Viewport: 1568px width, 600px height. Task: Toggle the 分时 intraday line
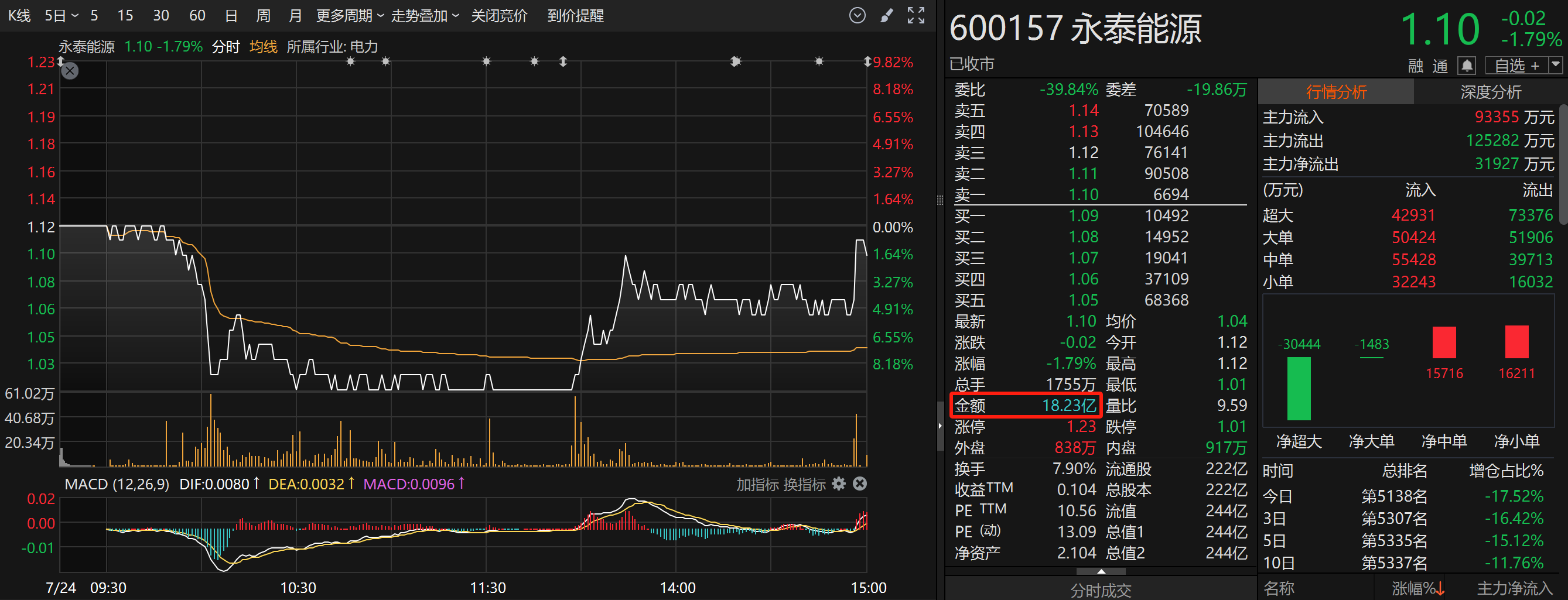226,47
